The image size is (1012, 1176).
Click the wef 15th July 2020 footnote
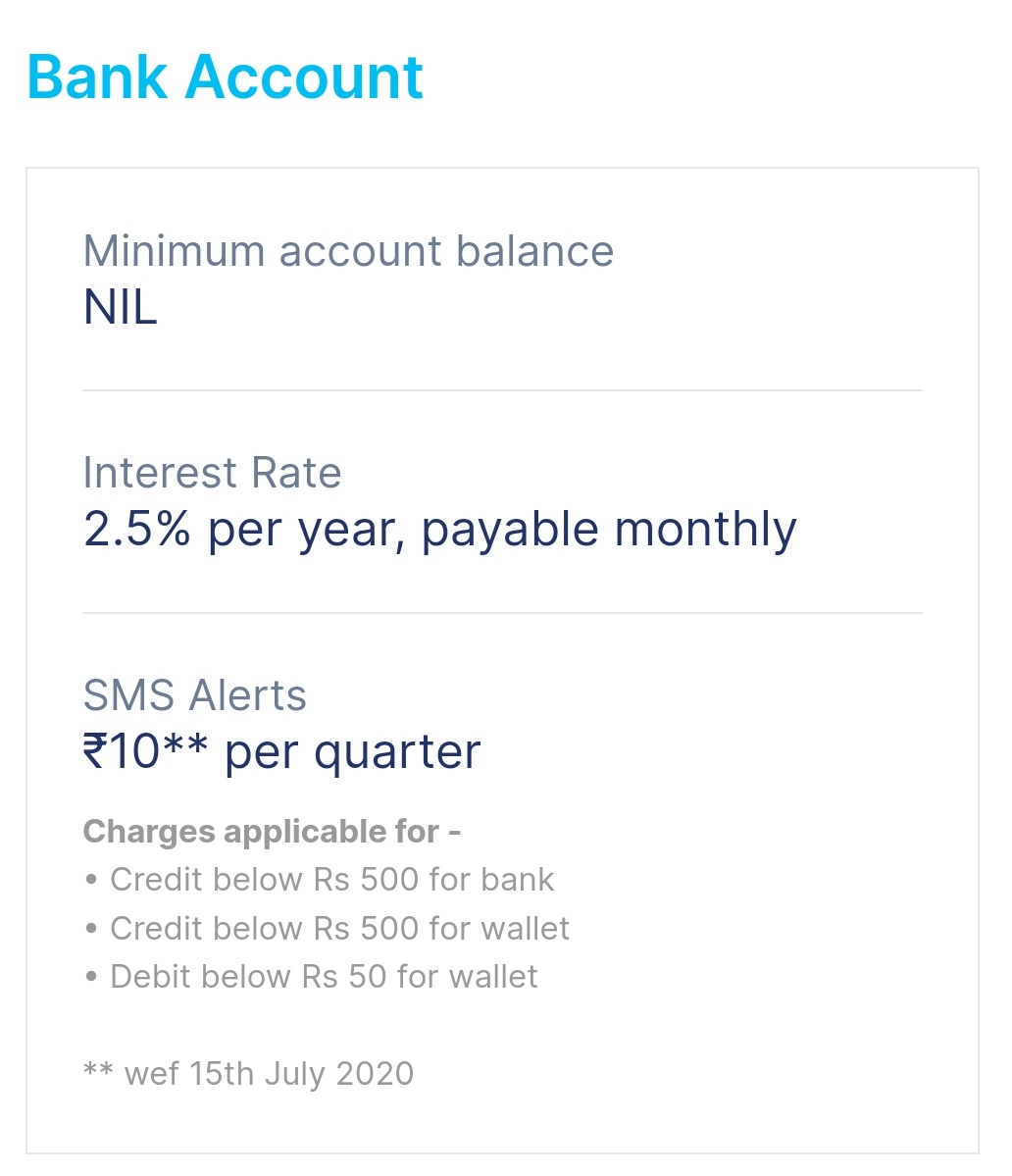pos(269,1074)
